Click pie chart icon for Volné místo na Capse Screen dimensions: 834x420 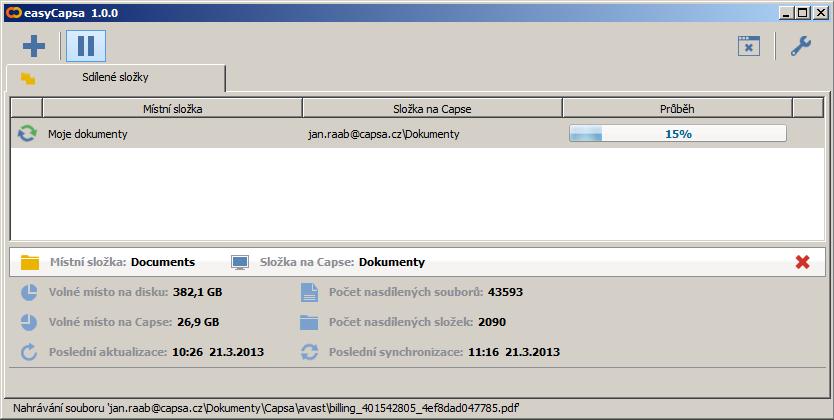click(x=29, y=322)
